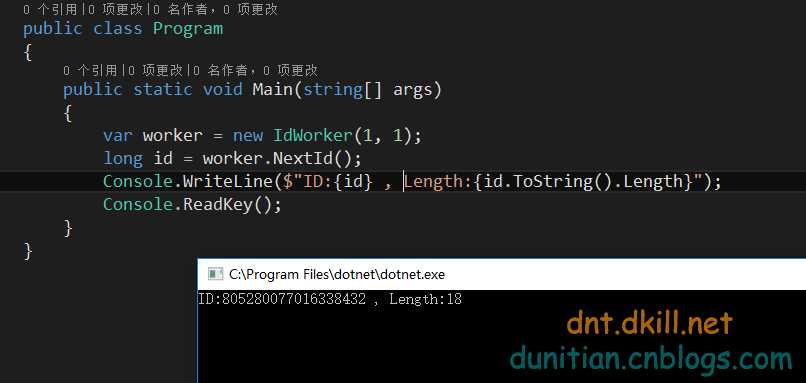This screenshot has height=383, width=806.
Task: Click the 'string' keyword in Main's parameters
Action: 333,89
